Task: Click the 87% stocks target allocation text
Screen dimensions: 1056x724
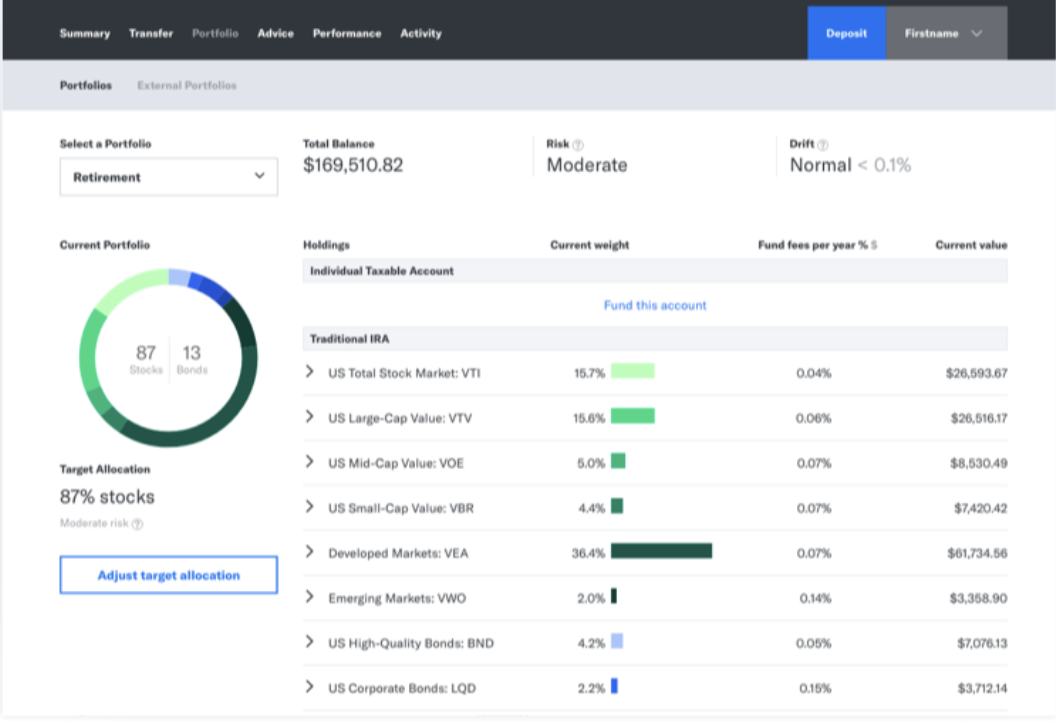Action: (107, 497)
